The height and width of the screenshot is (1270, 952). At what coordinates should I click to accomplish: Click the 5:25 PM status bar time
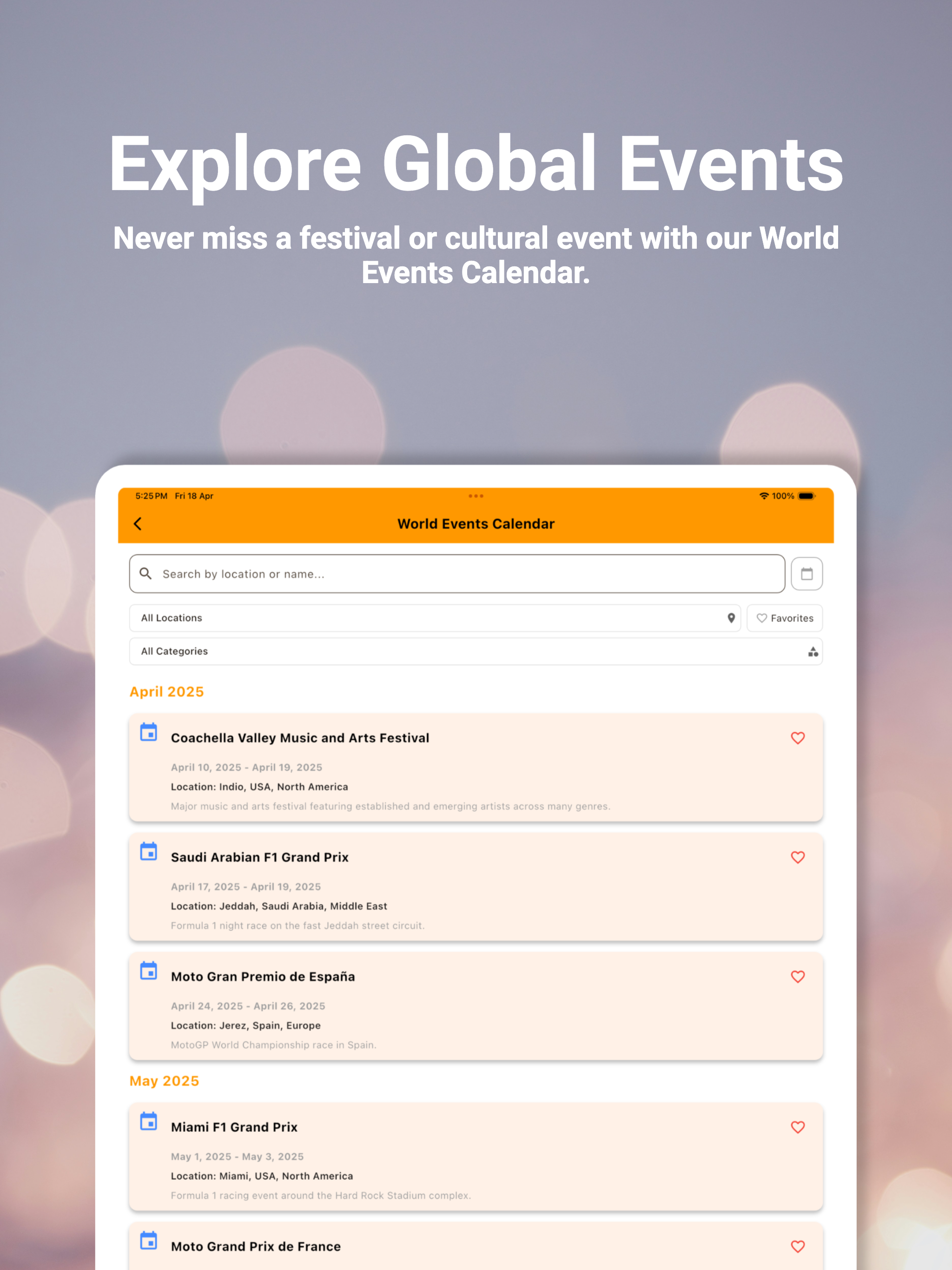(x=151, y=496)
